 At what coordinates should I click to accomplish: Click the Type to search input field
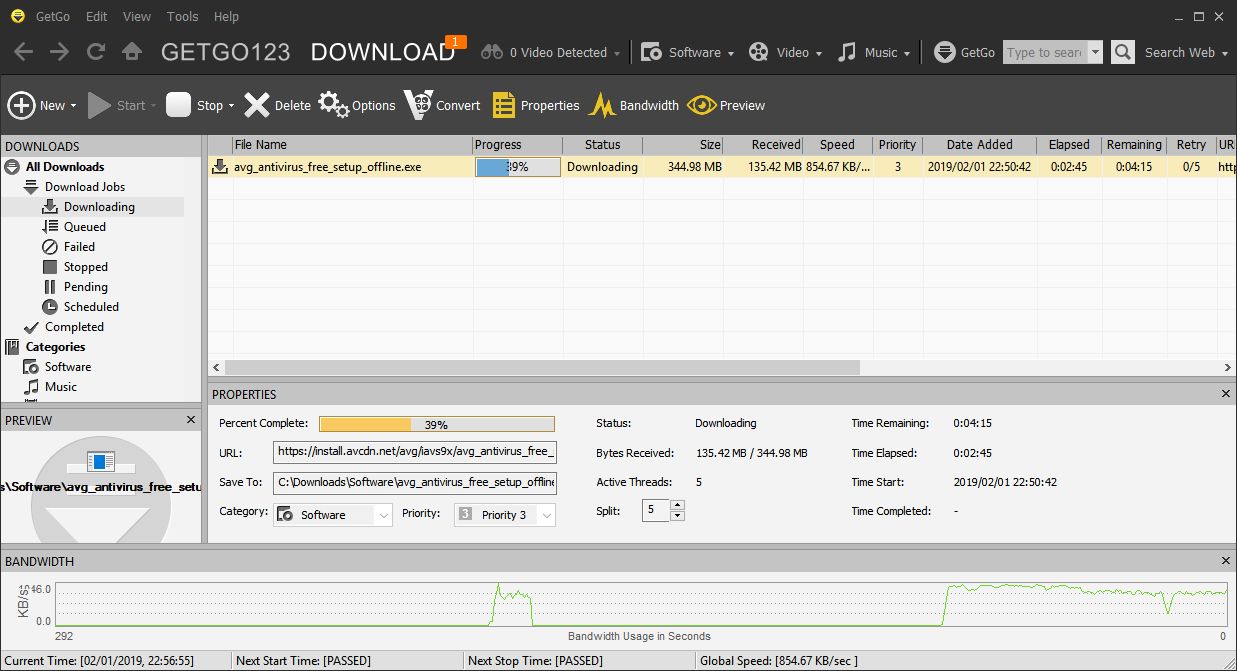tap(1044, 52)
